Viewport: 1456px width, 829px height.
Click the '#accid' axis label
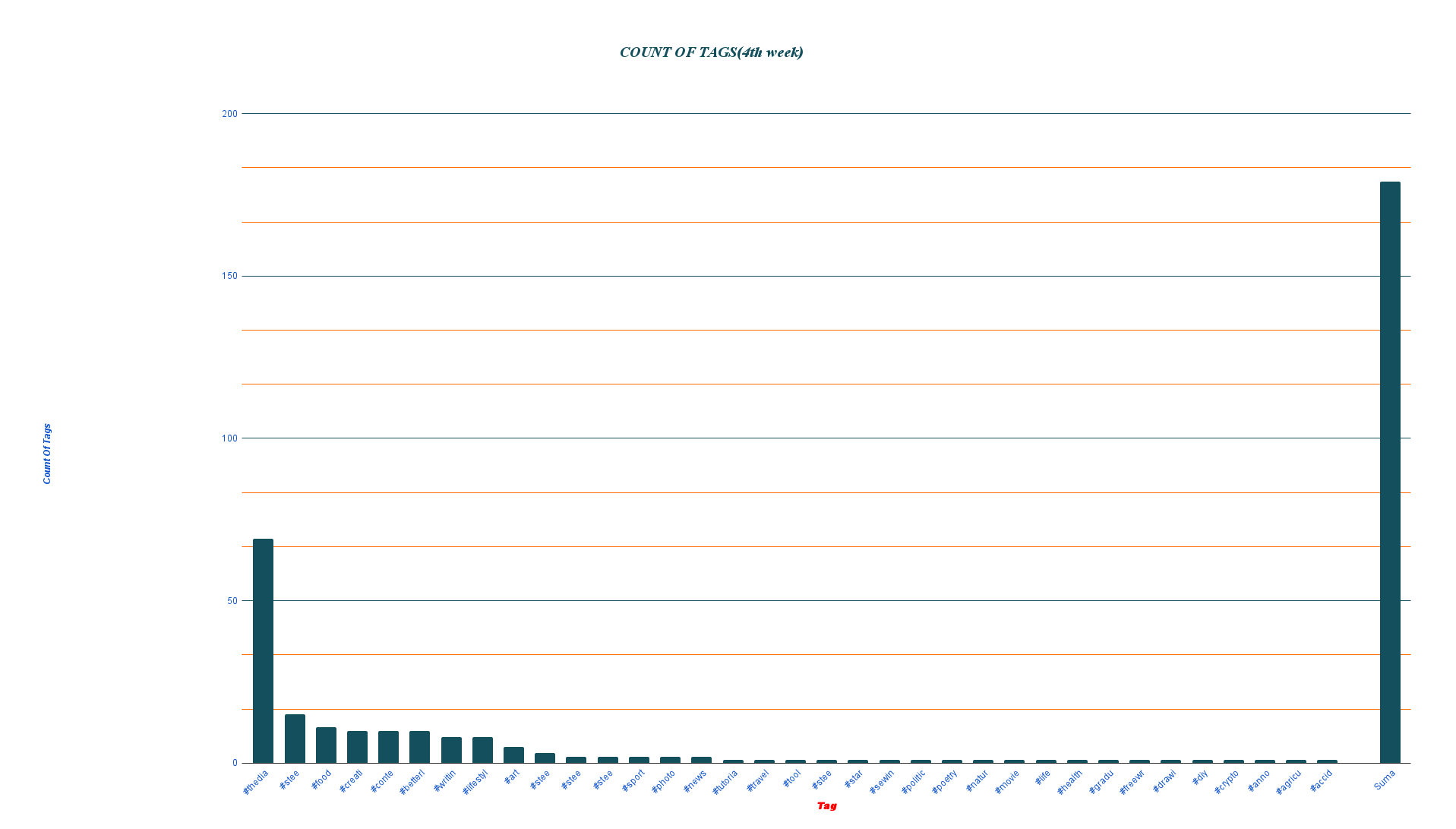pos(1322,781)
